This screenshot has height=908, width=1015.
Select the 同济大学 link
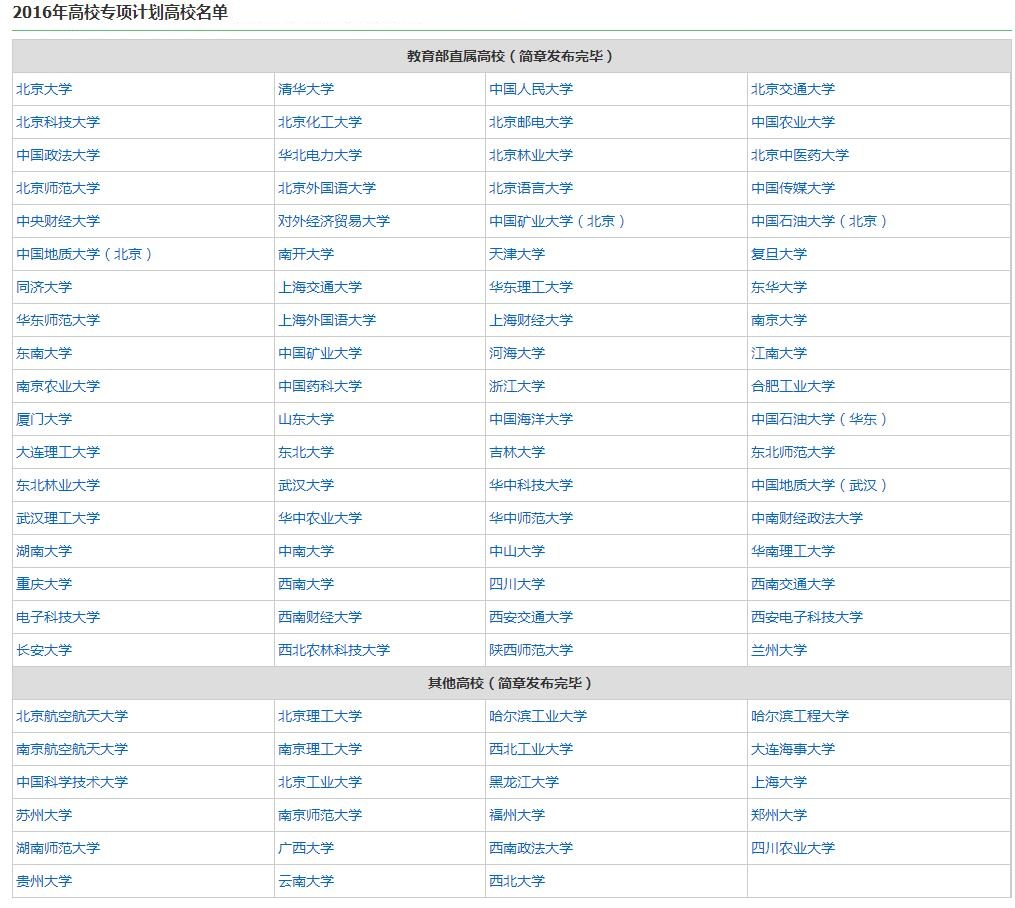[44, 287]
